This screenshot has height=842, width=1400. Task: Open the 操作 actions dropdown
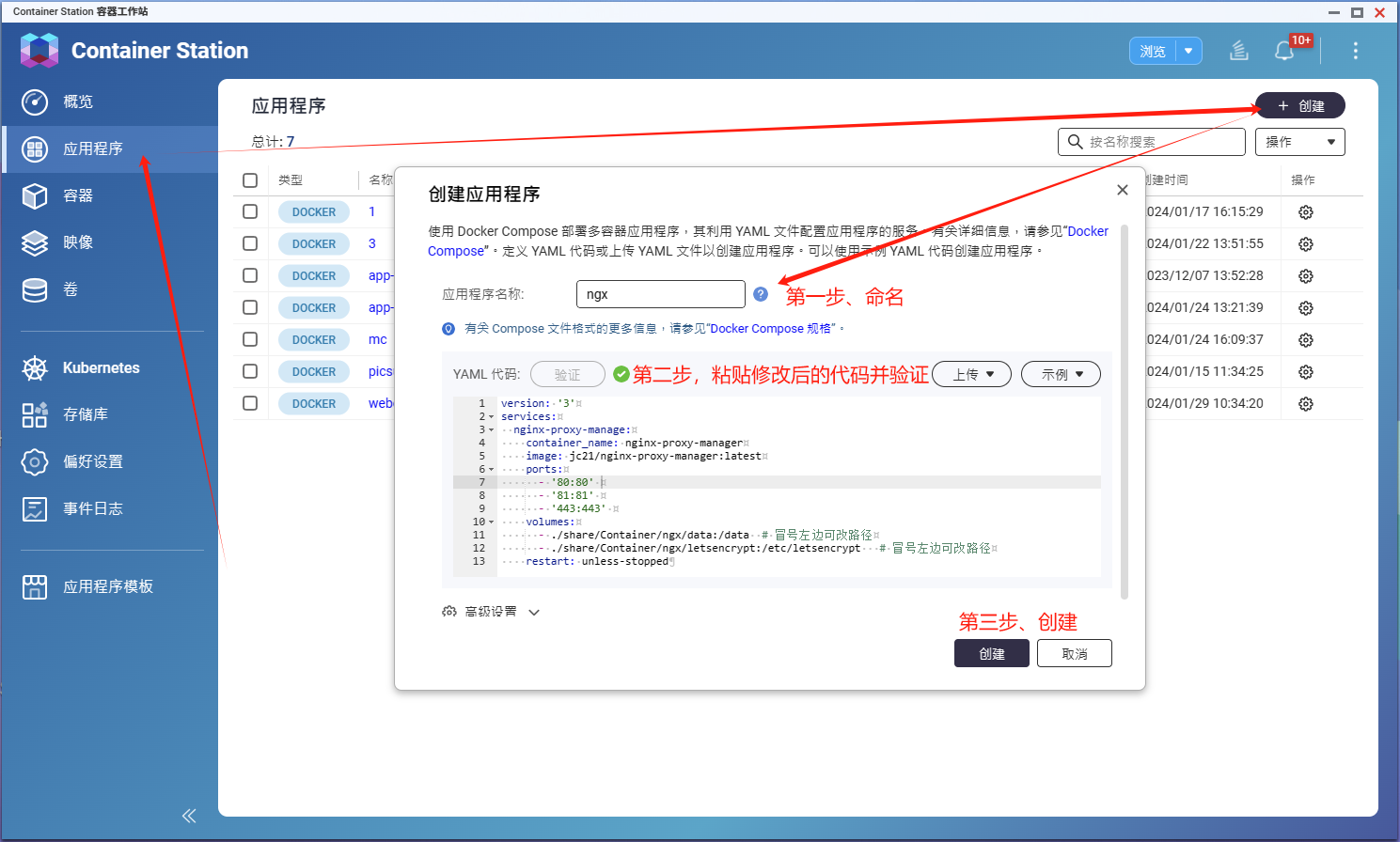[x=1300, y=142]
